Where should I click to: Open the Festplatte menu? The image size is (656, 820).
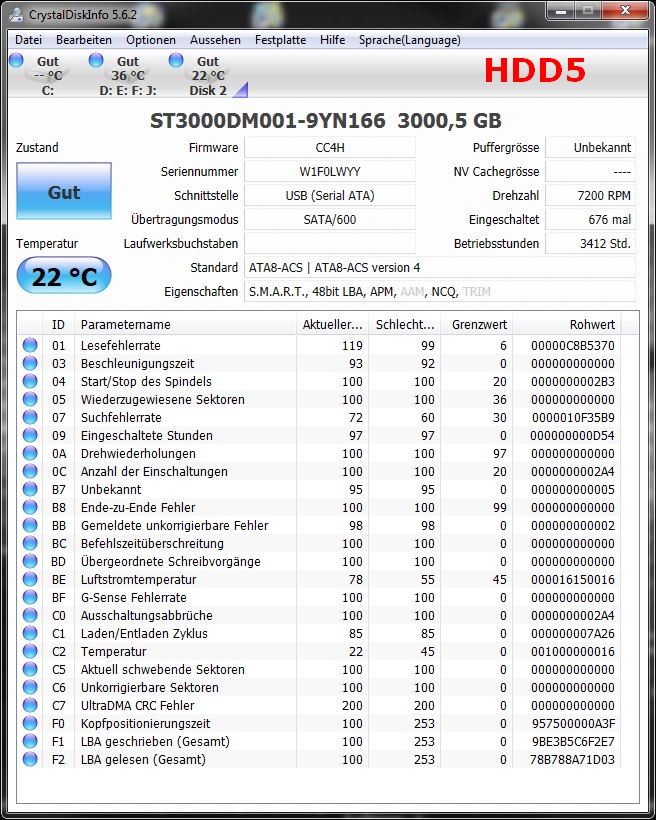pyautogui.click(x=280, y=40)
